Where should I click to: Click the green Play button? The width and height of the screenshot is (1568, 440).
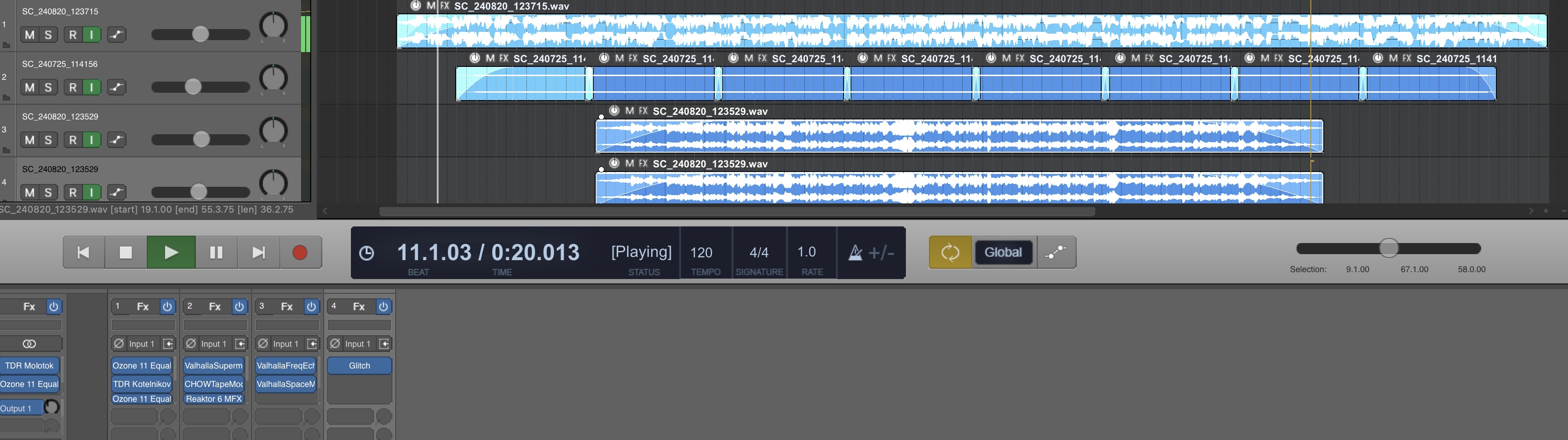point(171,252)
